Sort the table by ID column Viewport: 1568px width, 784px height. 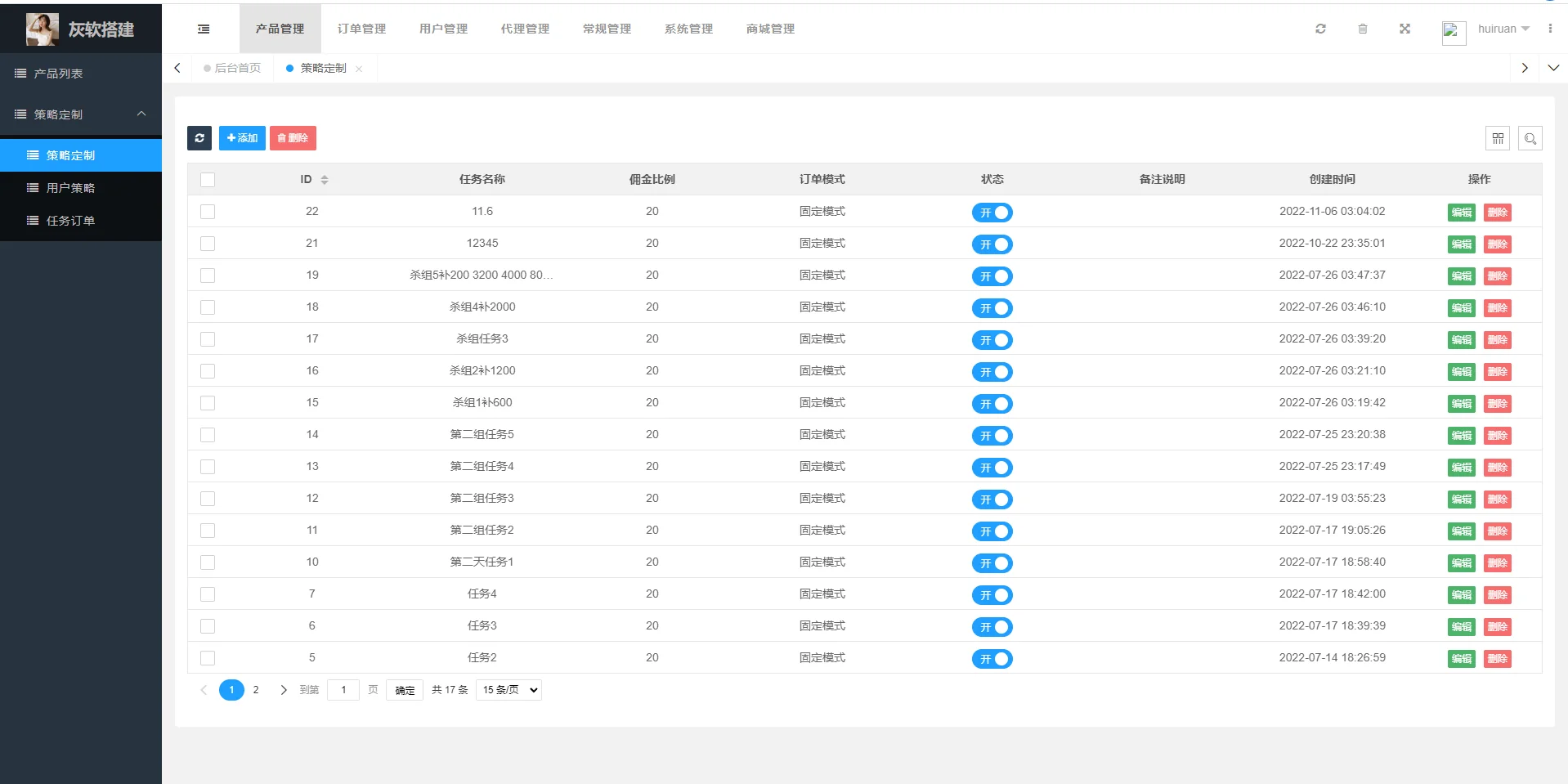pyautogui.click(x=324, y=180)
